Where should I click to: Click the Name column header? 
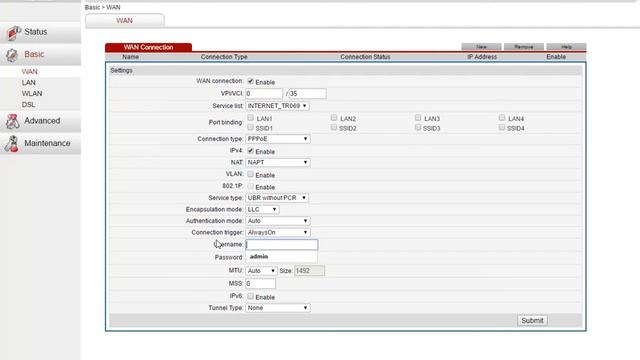coord(131,57)
